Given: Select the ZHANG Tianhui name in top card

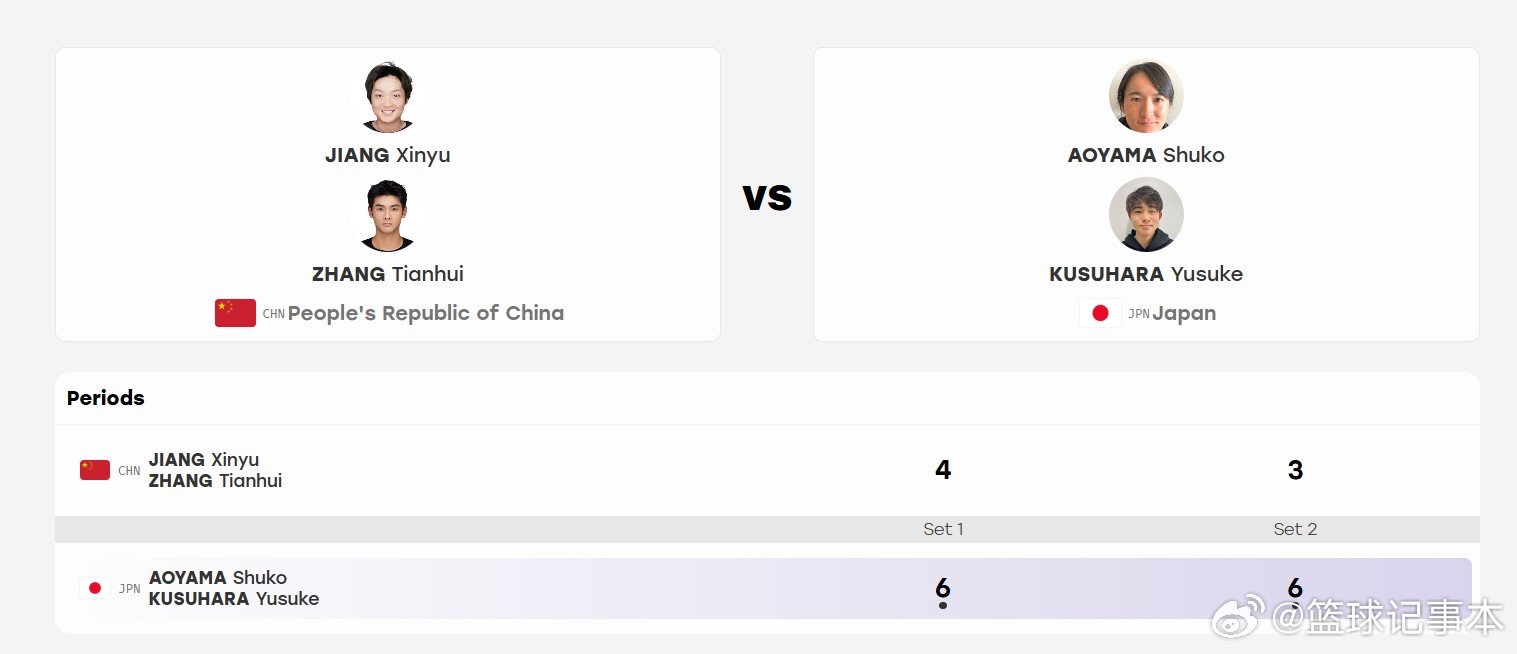Looking at the screenshot, I should [x=388, y=274].
